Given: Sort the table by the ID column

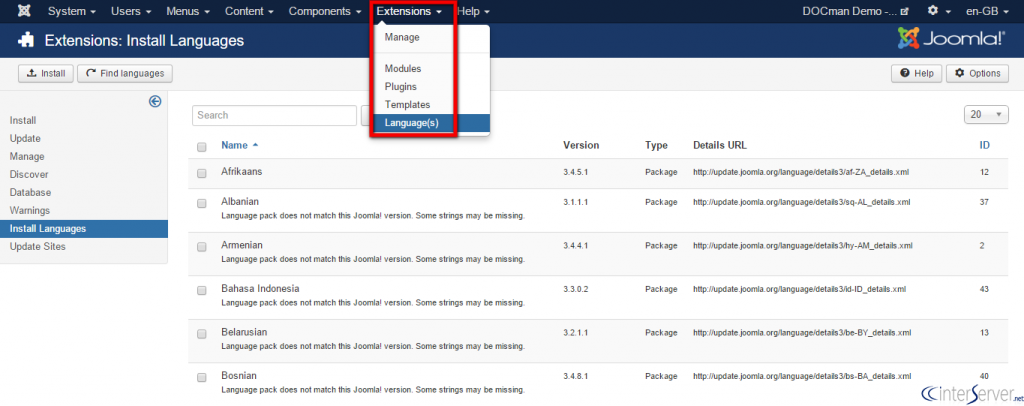Looking at the screenshot, I should (x=984, y=145).
